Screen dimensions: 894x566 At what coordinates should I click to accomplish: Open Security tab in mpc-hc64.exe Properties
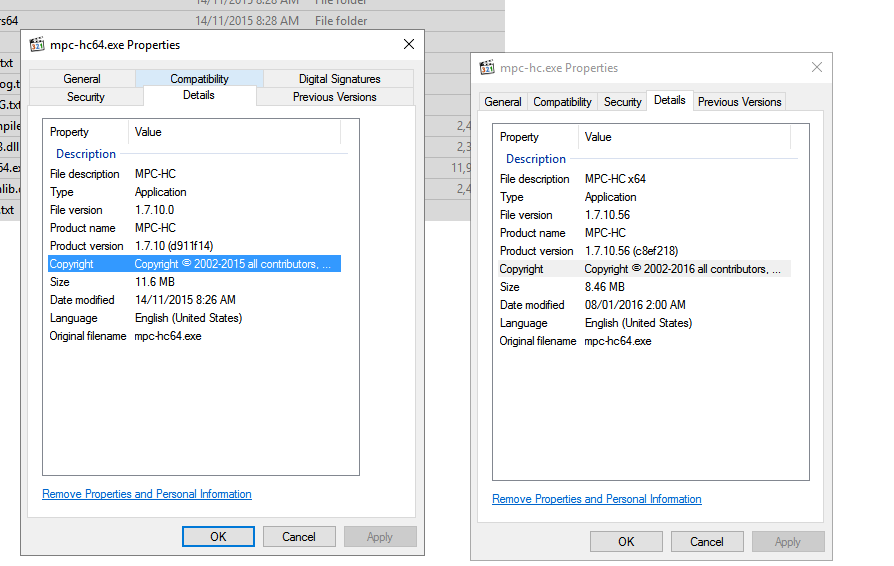tap(86, 97)
